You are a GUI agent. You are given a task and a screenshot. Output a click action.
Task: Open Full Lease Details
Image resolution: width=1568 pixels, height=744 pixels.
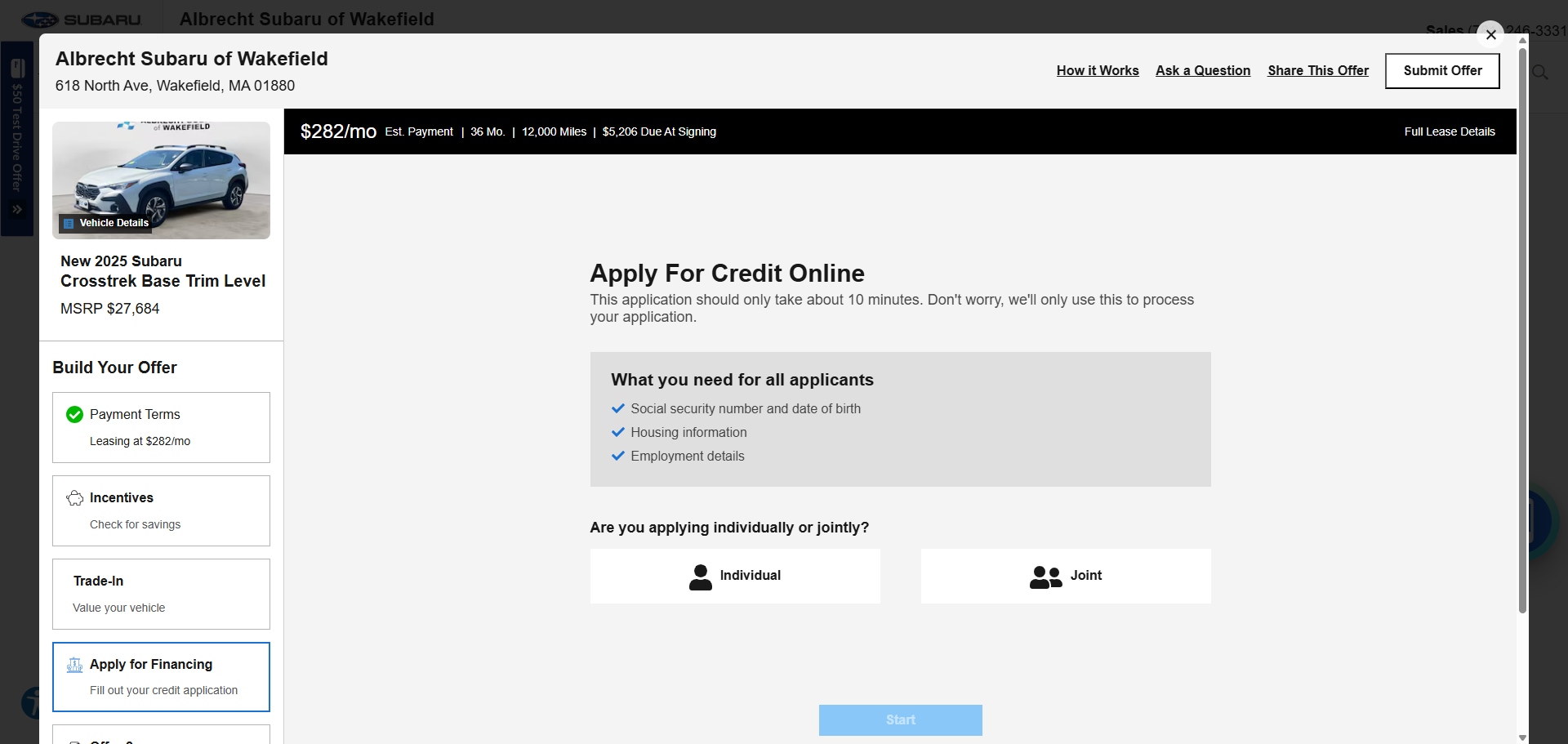pos(1450,131)
